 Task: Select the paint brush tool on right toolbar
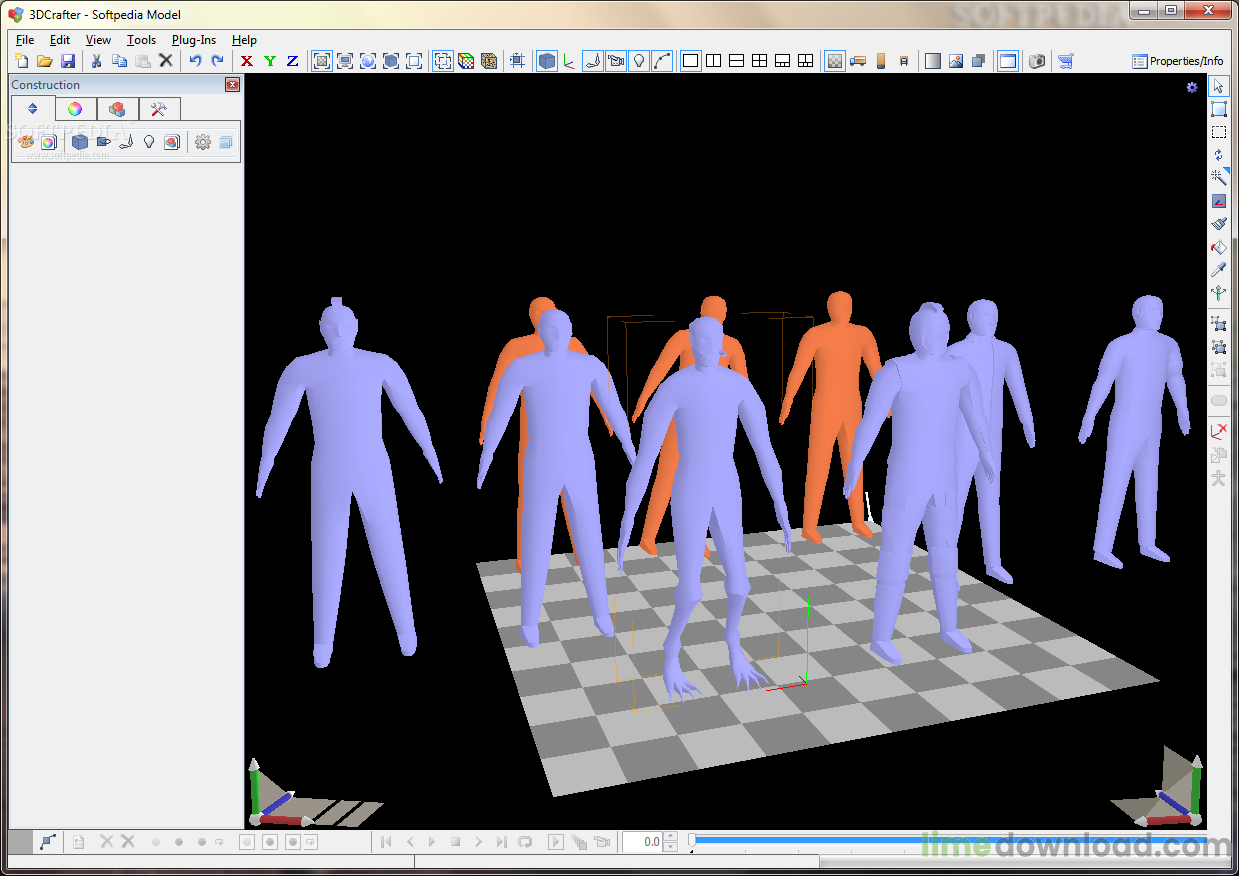[1218, 224]
